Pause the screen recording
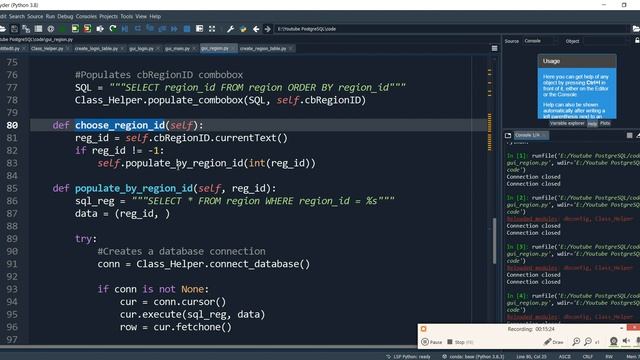 431,342
